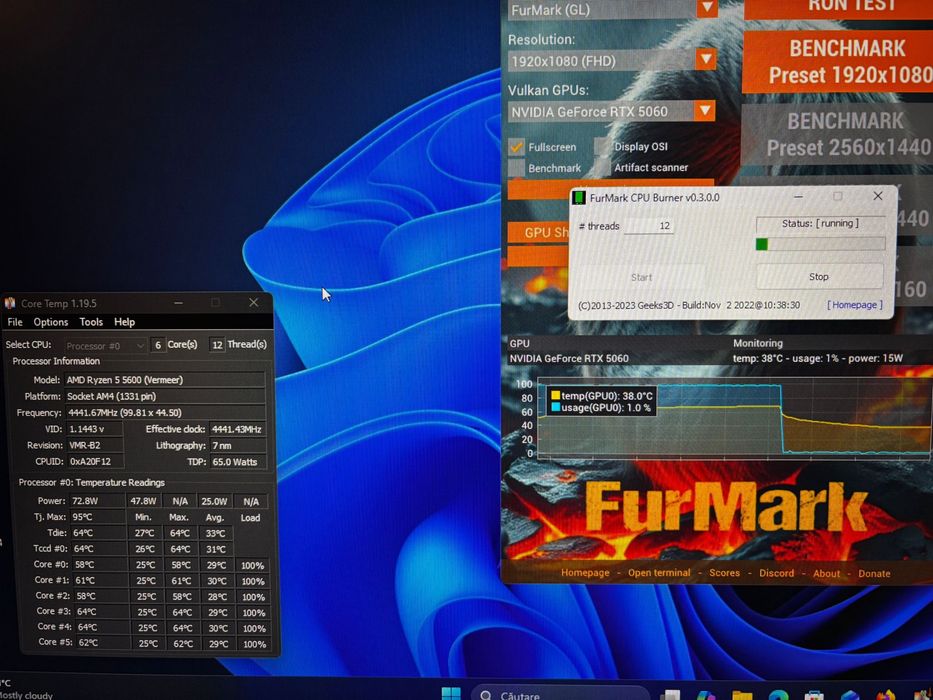Minimize the FurMark CPU Burner window

(799, 196)
